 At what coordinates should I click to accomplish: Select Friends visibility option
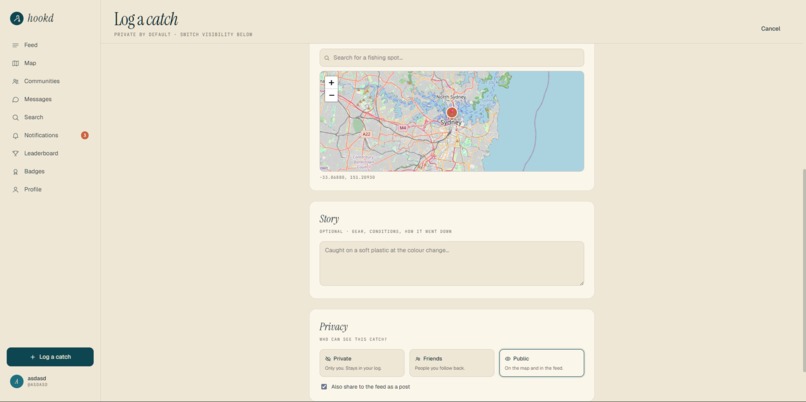click(451, 363)
